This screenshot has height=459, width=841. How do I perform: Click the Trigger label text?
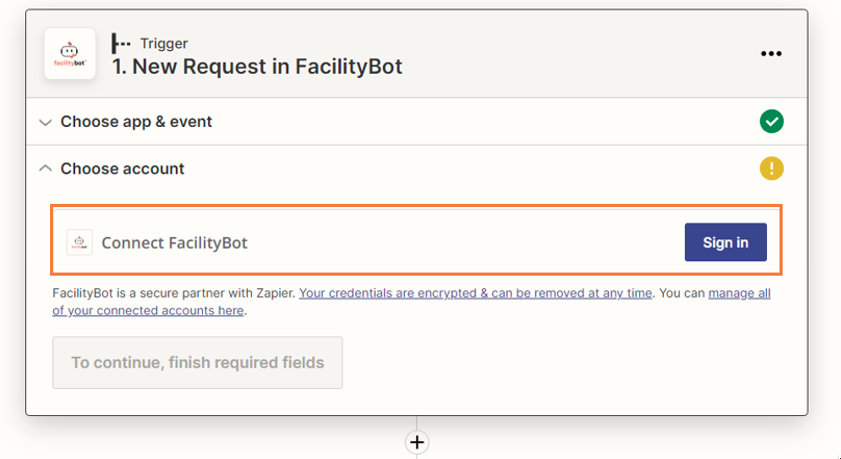164,43
